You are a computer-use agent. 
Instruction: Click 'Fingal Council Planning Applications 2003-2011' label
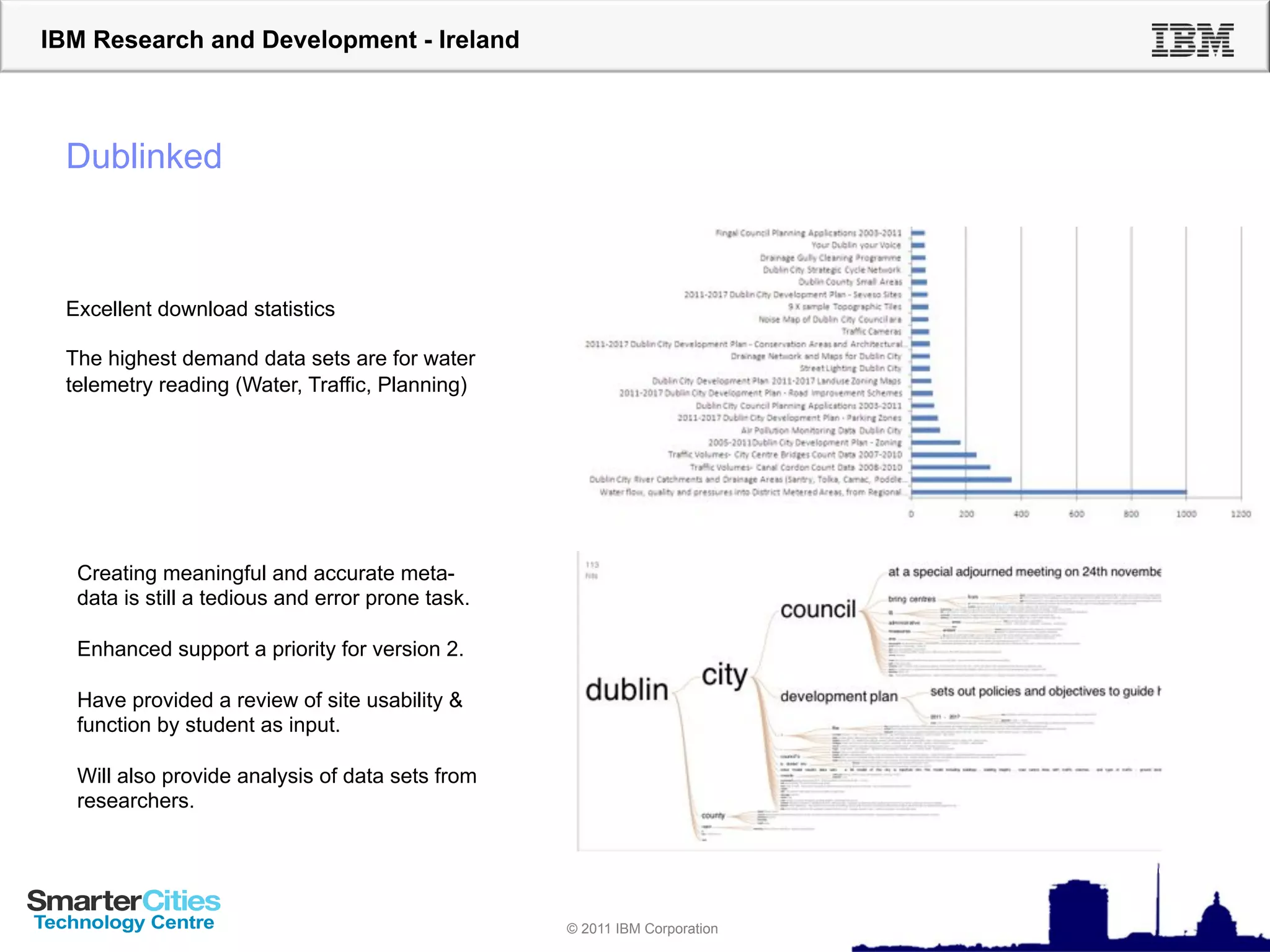coord(809,233)
